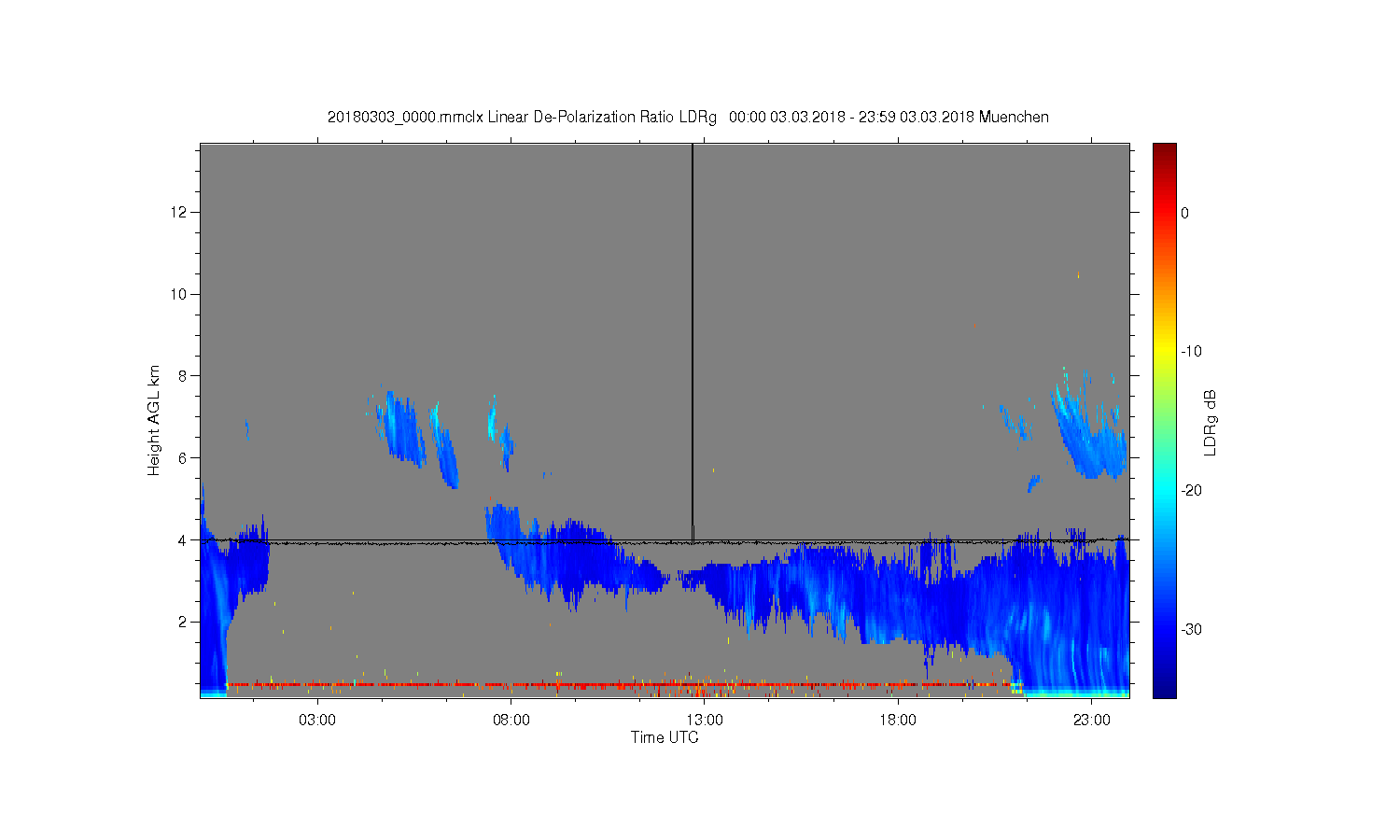Click the dark blue bottom of the colorbar

[x=1165, y=689]
